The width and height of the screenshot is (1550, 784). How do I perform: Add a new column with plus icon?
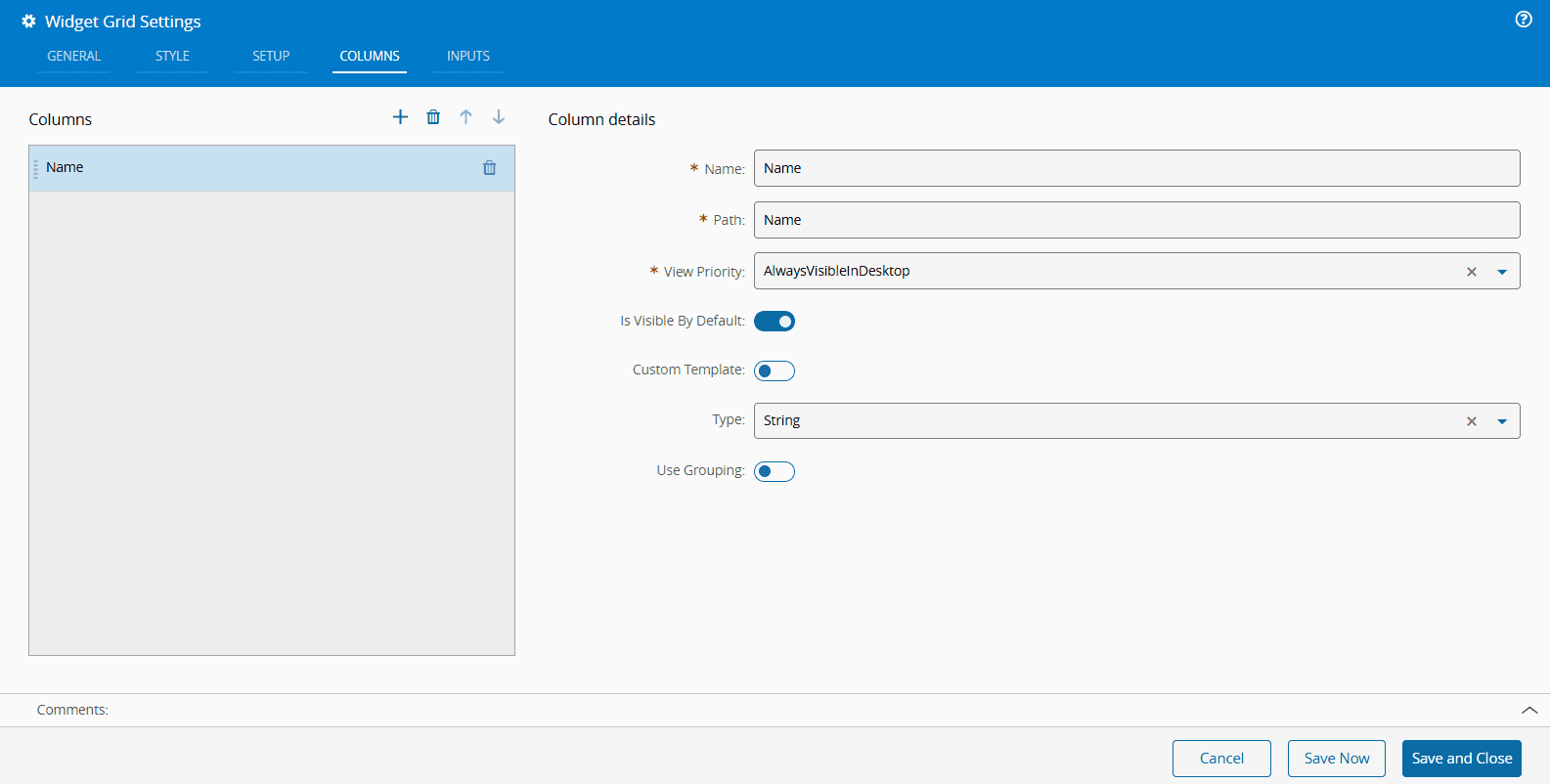(x=400, y=117)
